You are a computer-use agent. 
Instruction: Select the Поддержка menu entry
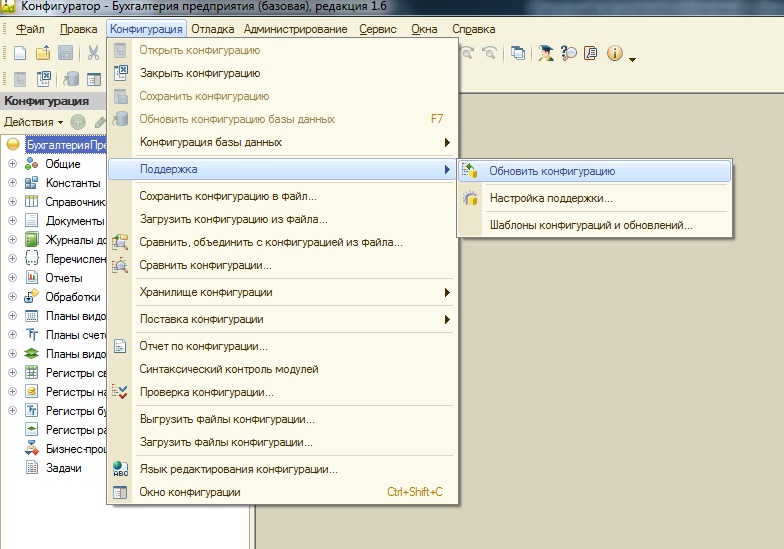tap(282, 169)
